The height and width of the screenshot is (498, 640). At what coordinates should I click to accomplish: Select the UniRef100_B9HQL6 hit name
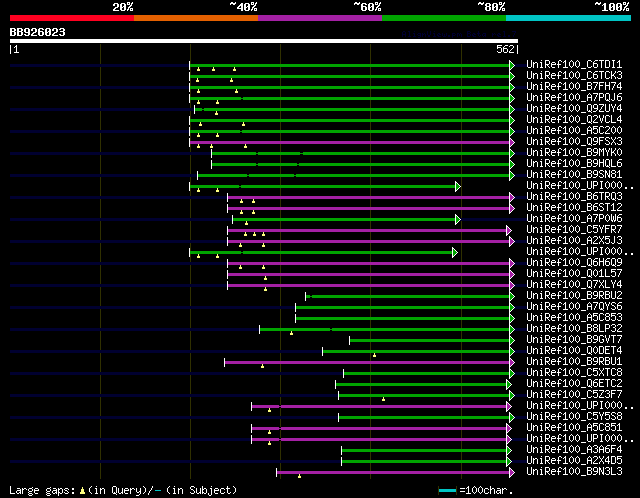(574, 163)
